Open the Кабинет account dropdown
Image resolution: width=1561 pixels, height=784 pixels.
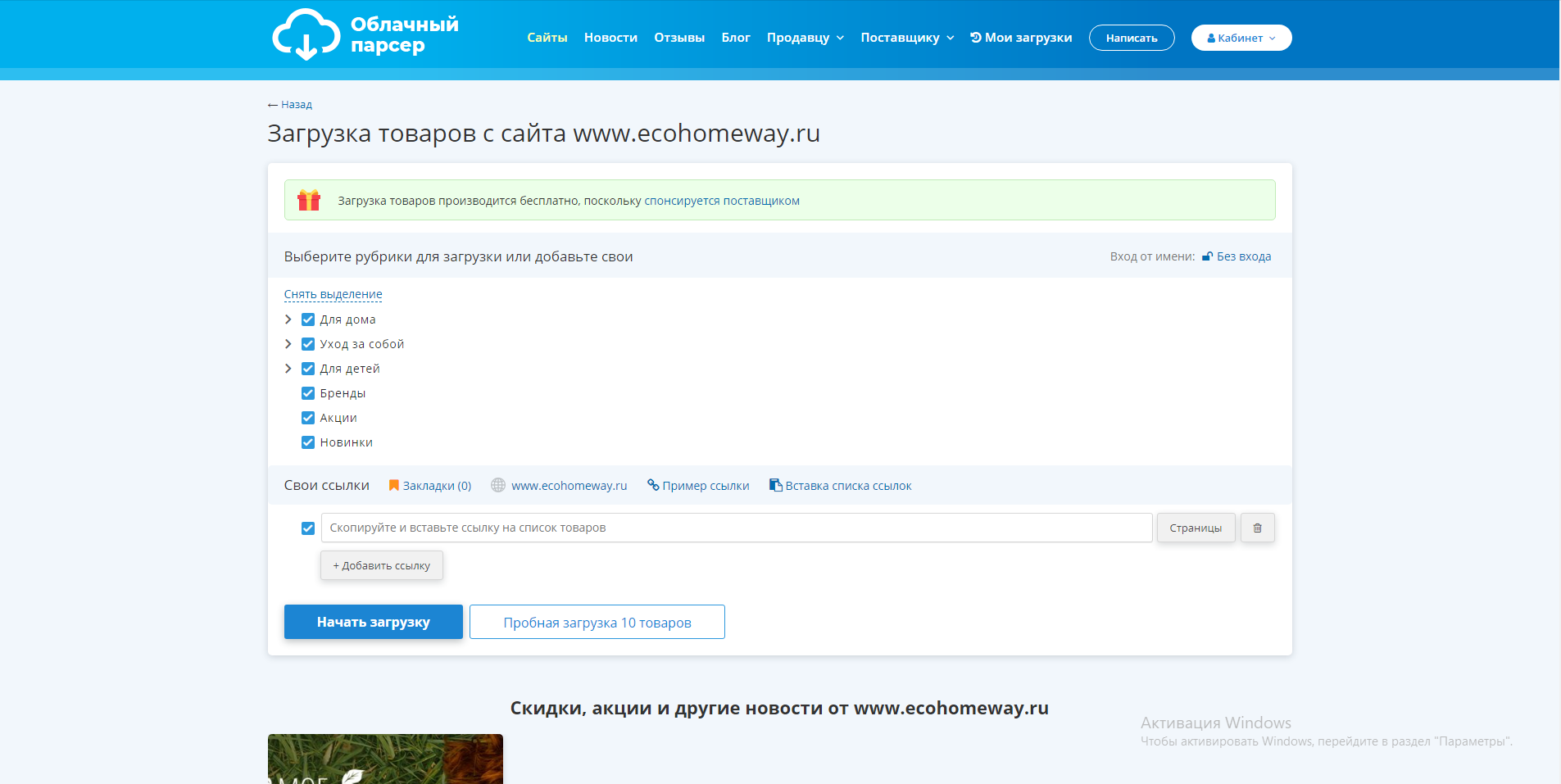(1241, 38)
